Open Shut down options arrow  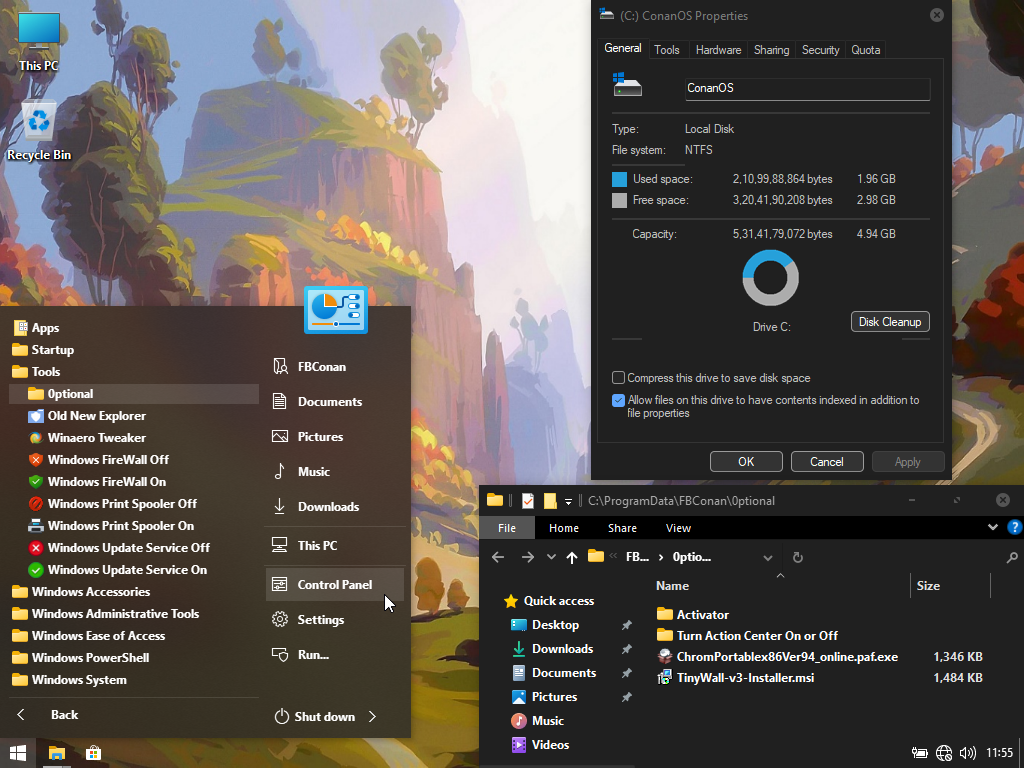point(372,716)
